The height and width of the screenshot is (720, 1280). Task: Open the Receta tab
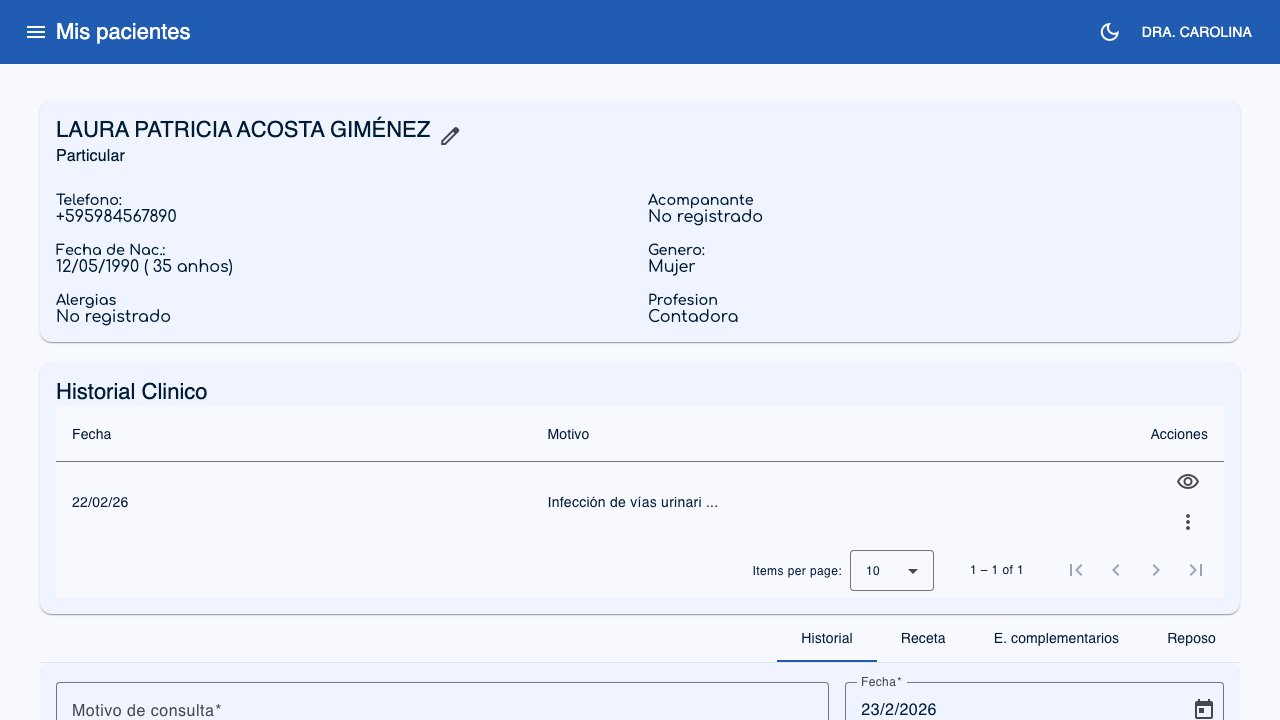coord(922,638)
